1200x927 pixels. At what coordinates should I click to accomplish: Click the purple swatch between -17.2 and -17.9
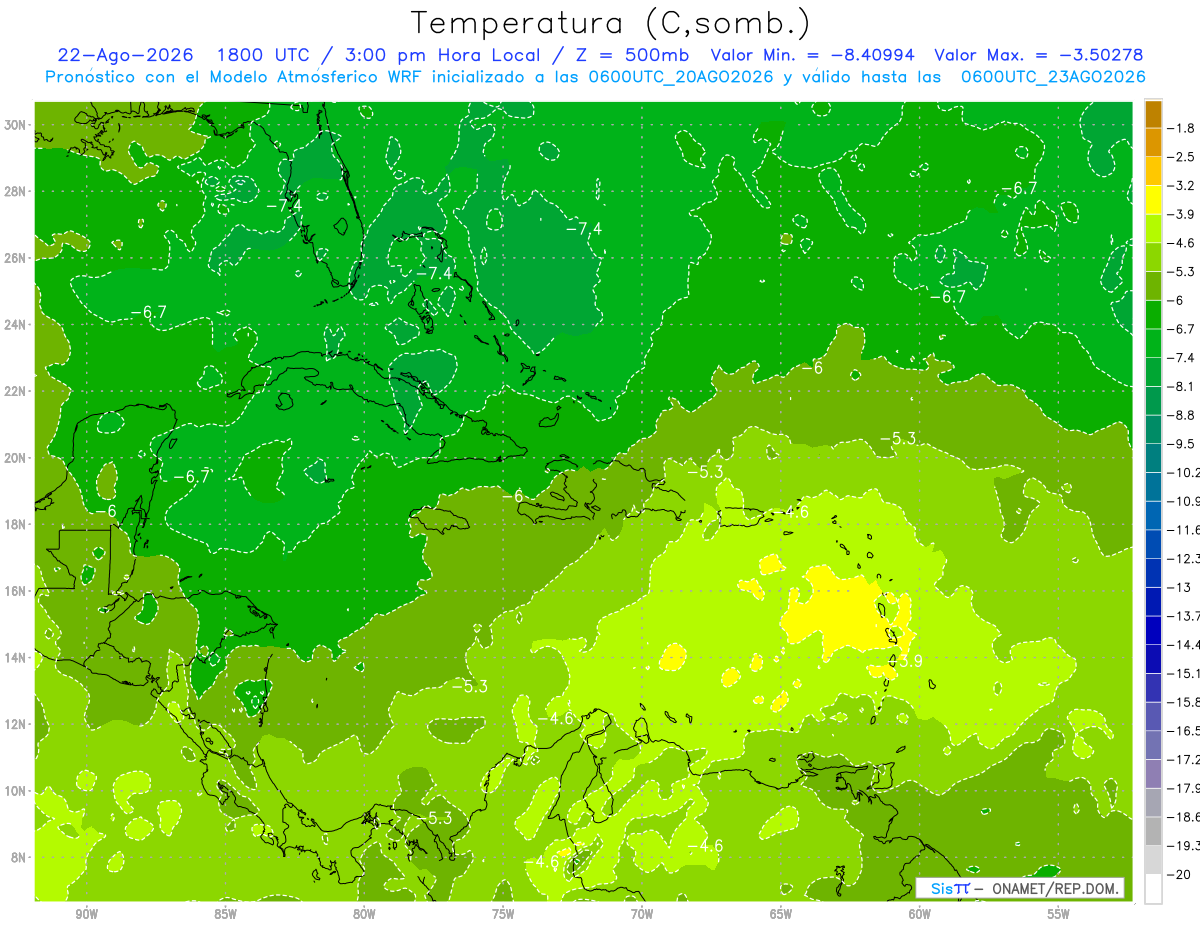click(x=1153, y=773)
